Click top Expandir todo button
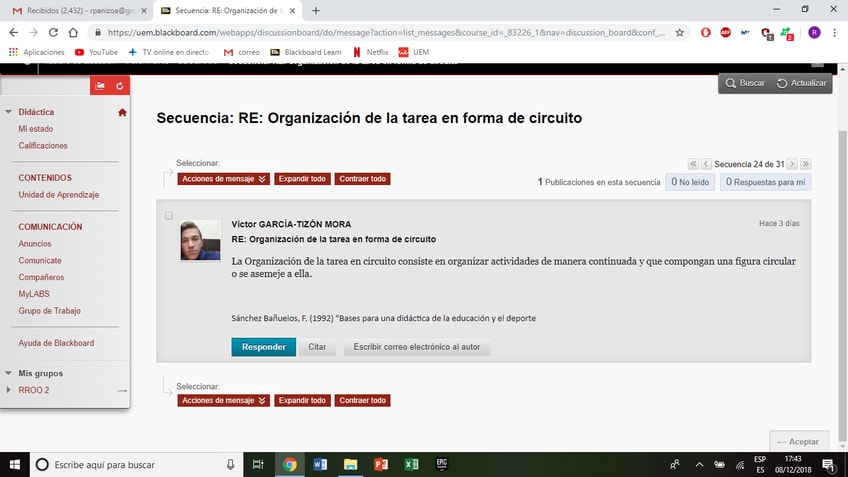Image resolution: width=848 pixels, height=477 pixels. point(302,179)
